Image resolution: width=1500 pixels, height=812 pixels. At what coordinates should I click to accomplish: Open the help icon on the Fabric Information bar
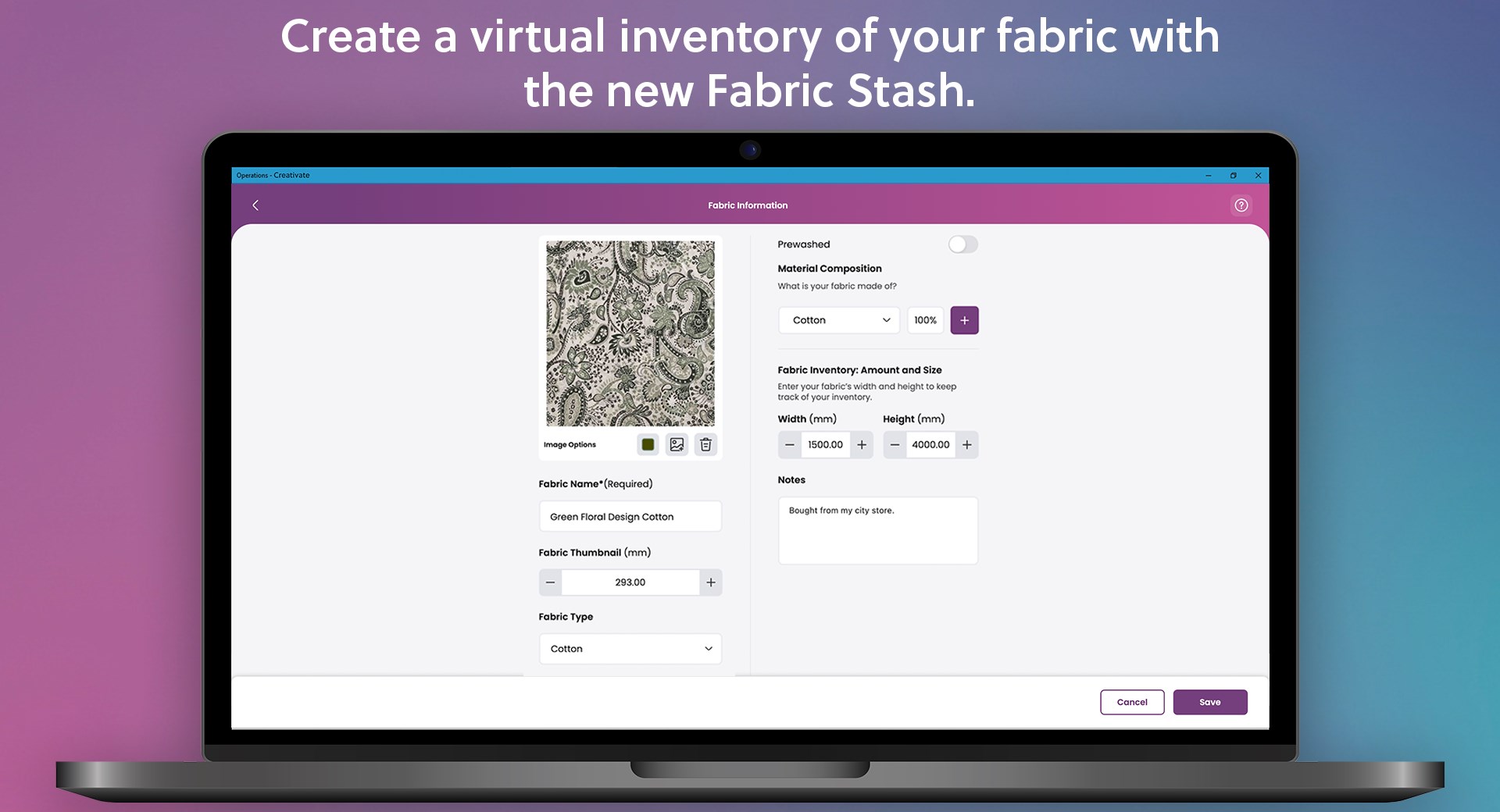(1241, 205)
